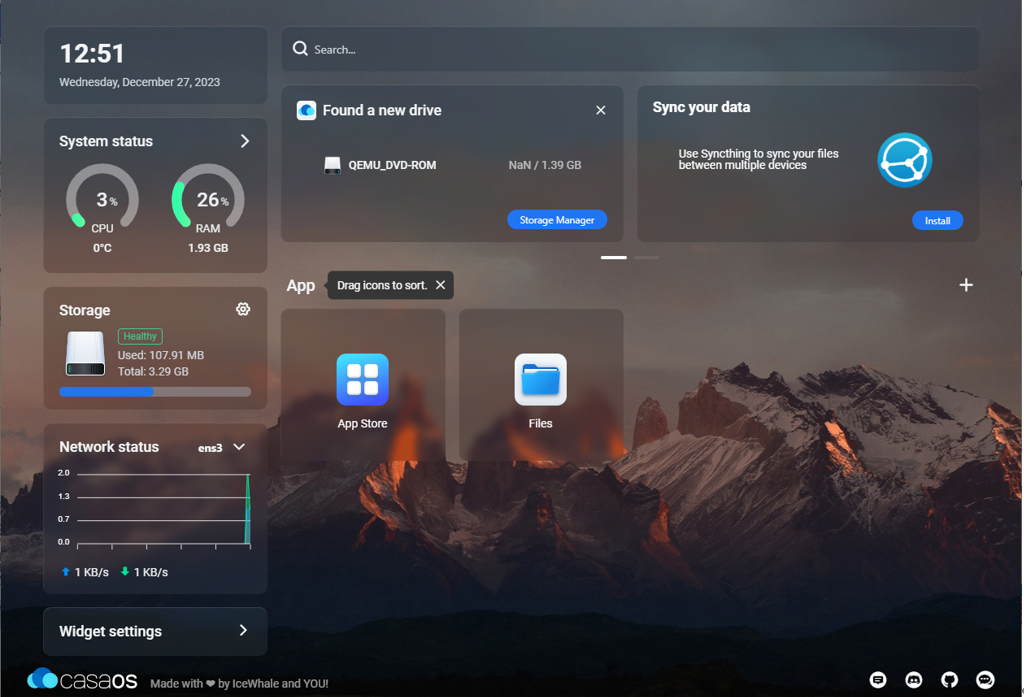1024x697 pixels.
Task: Dismiss the Drag icons to sort tip
Action: [x=440, y=285]
